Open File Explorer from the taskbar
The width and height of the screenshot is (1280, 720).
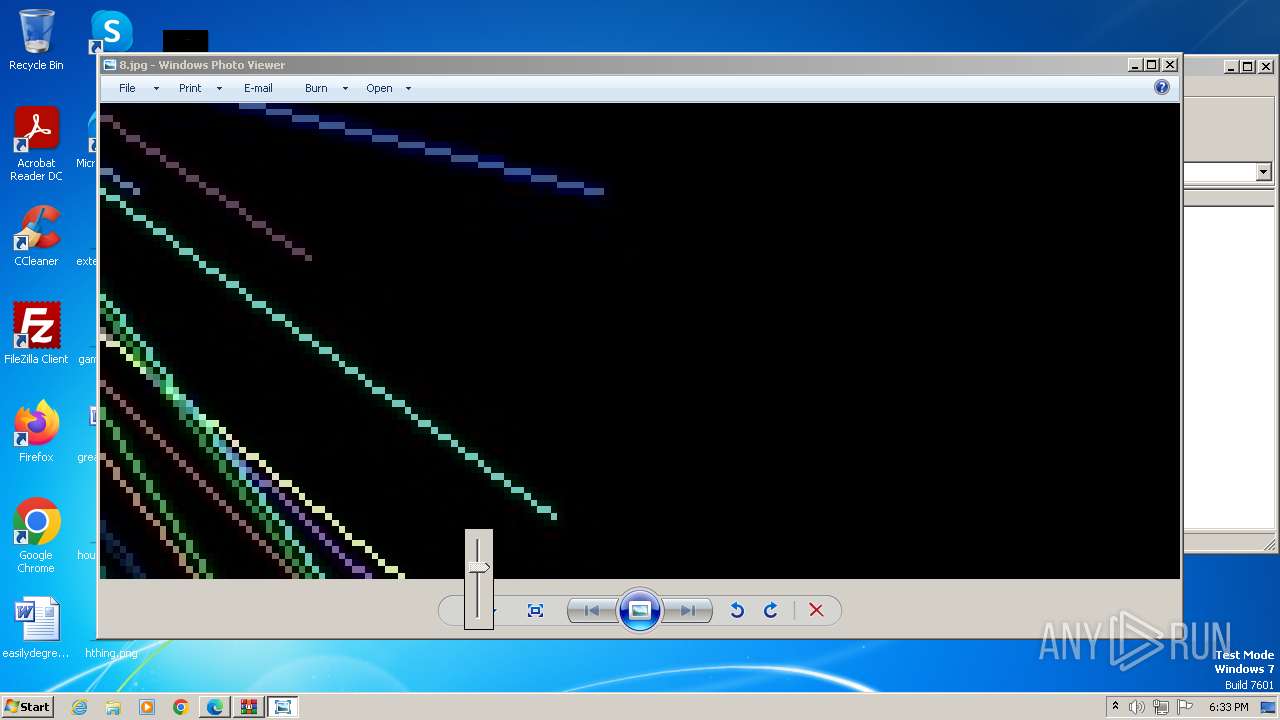coord(113,707)
